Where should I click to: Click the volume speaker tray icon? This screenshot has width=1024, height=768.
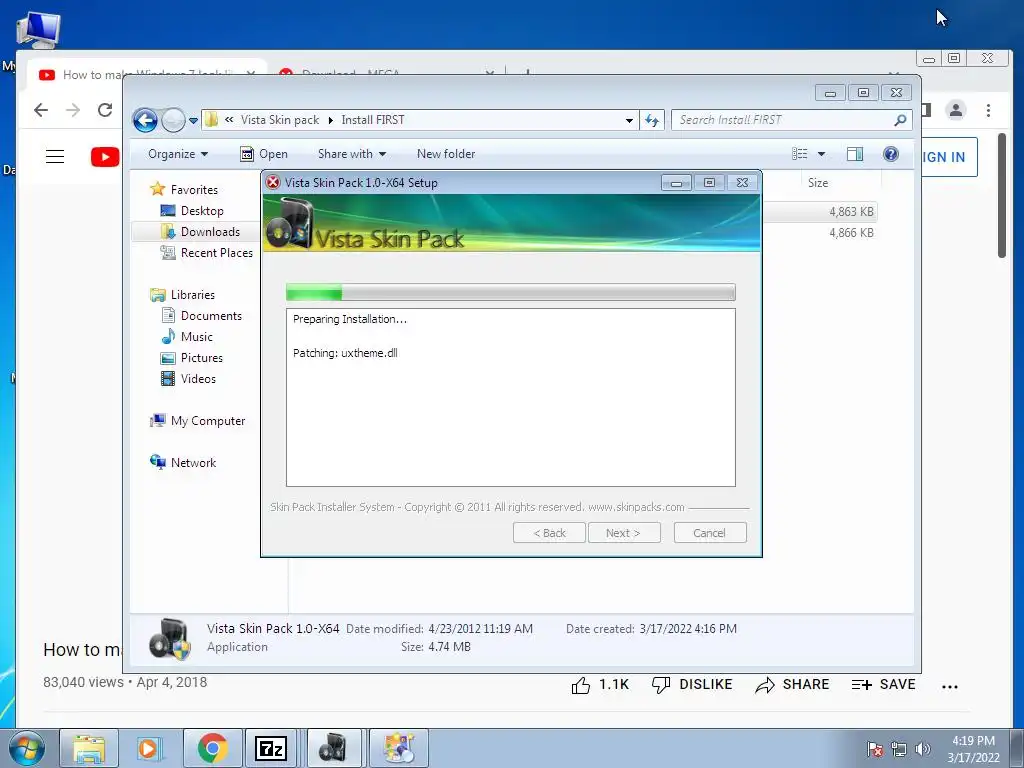click(923, 748)
